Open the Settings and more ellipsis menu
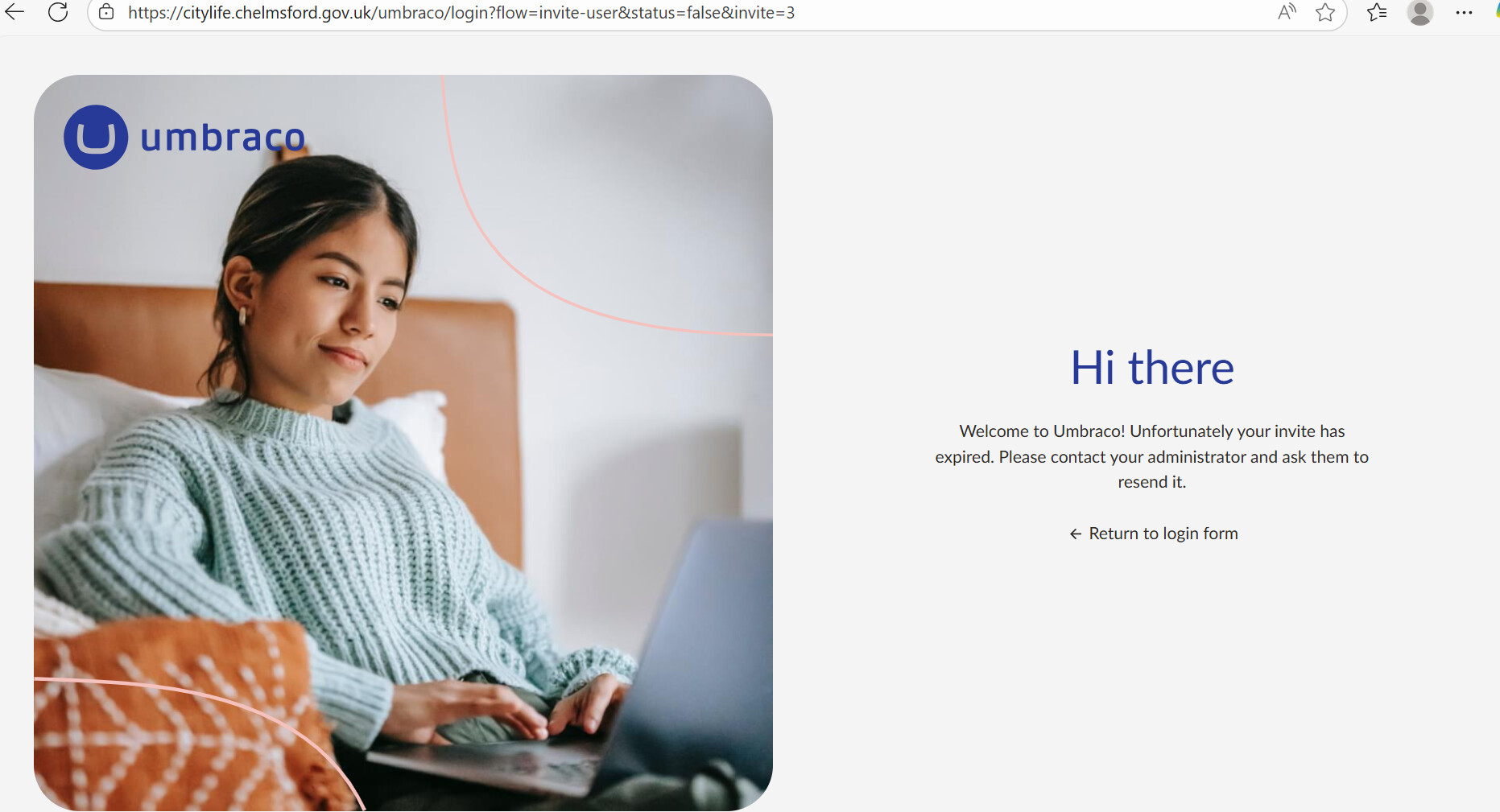 pyautogui.click(x=1464, y=12)
